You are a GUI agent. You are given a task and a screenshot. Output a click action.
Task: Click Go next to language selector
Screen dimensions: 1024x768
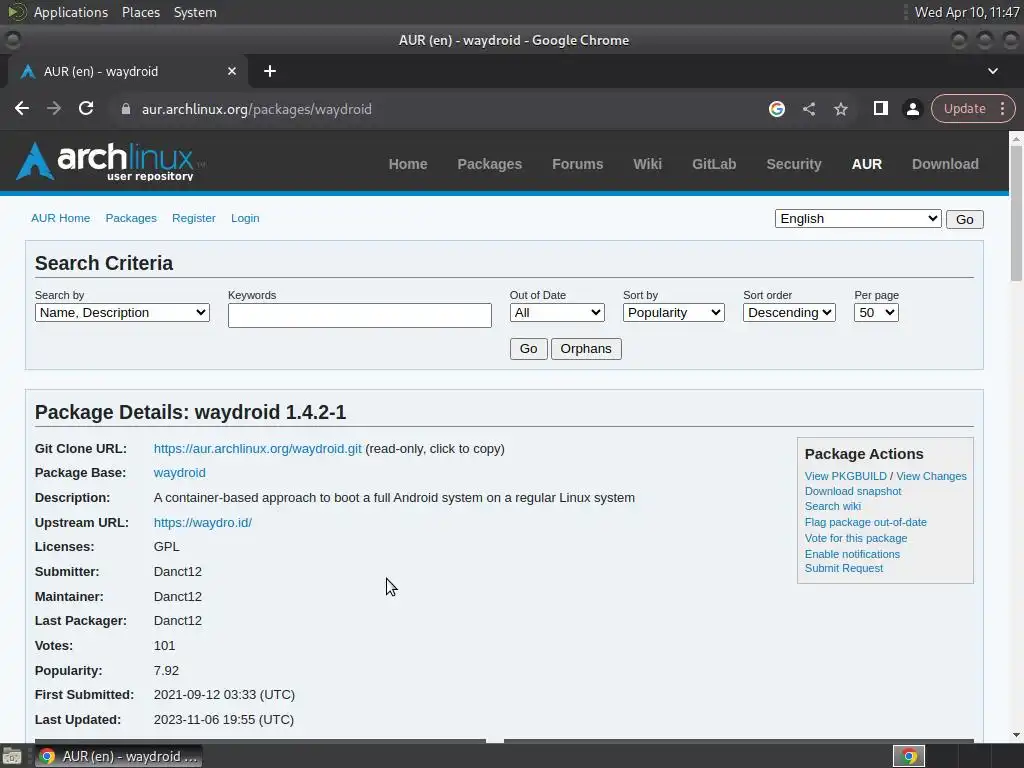965,219
